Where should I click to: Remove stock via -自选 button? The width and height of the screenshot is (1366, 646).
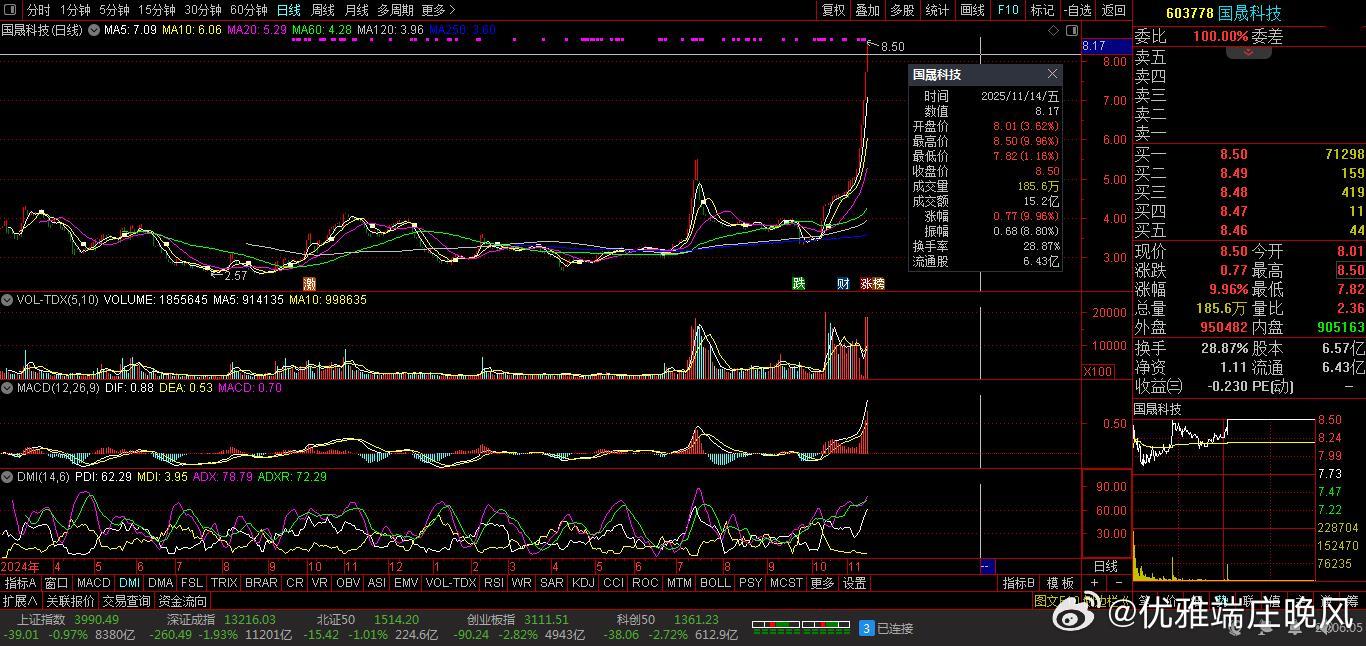(1077, 10)
